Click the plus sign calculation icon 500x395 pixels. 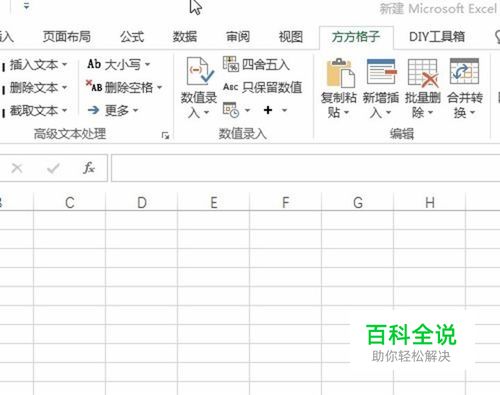point(268,110)
